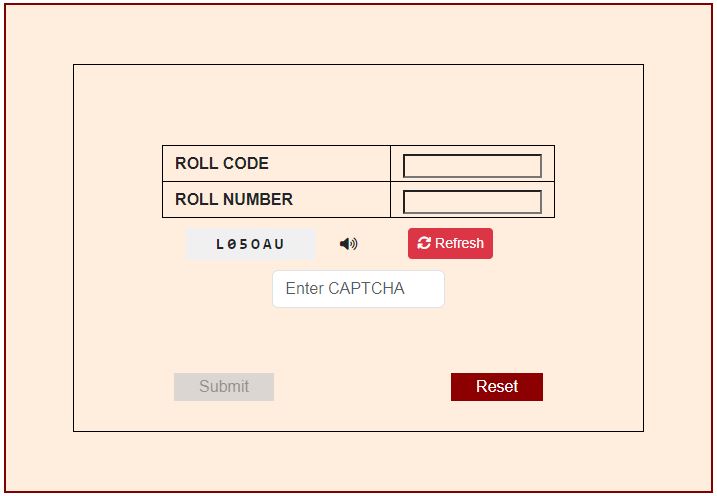Click the circular arrows icon on Refresh
The width and height of the screenshot is (717, 496).
[x=424, y=243]
